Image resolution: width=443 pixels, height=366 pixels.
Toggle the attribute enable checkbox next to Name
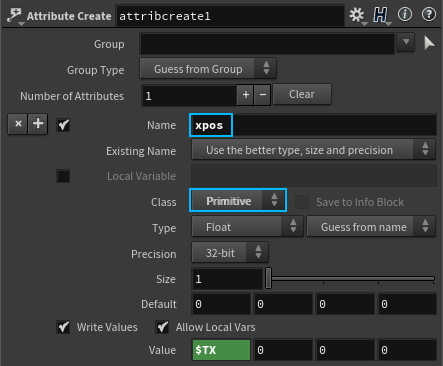[x=63, y=125]
